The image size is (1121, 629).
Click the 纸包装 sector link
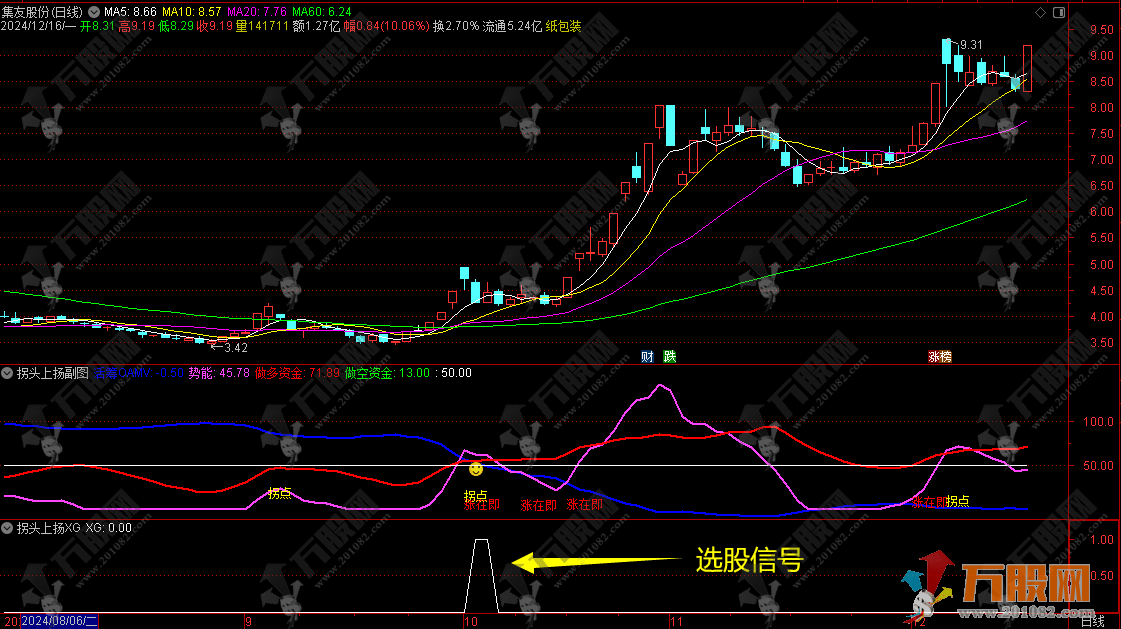[x=563, y=26]
